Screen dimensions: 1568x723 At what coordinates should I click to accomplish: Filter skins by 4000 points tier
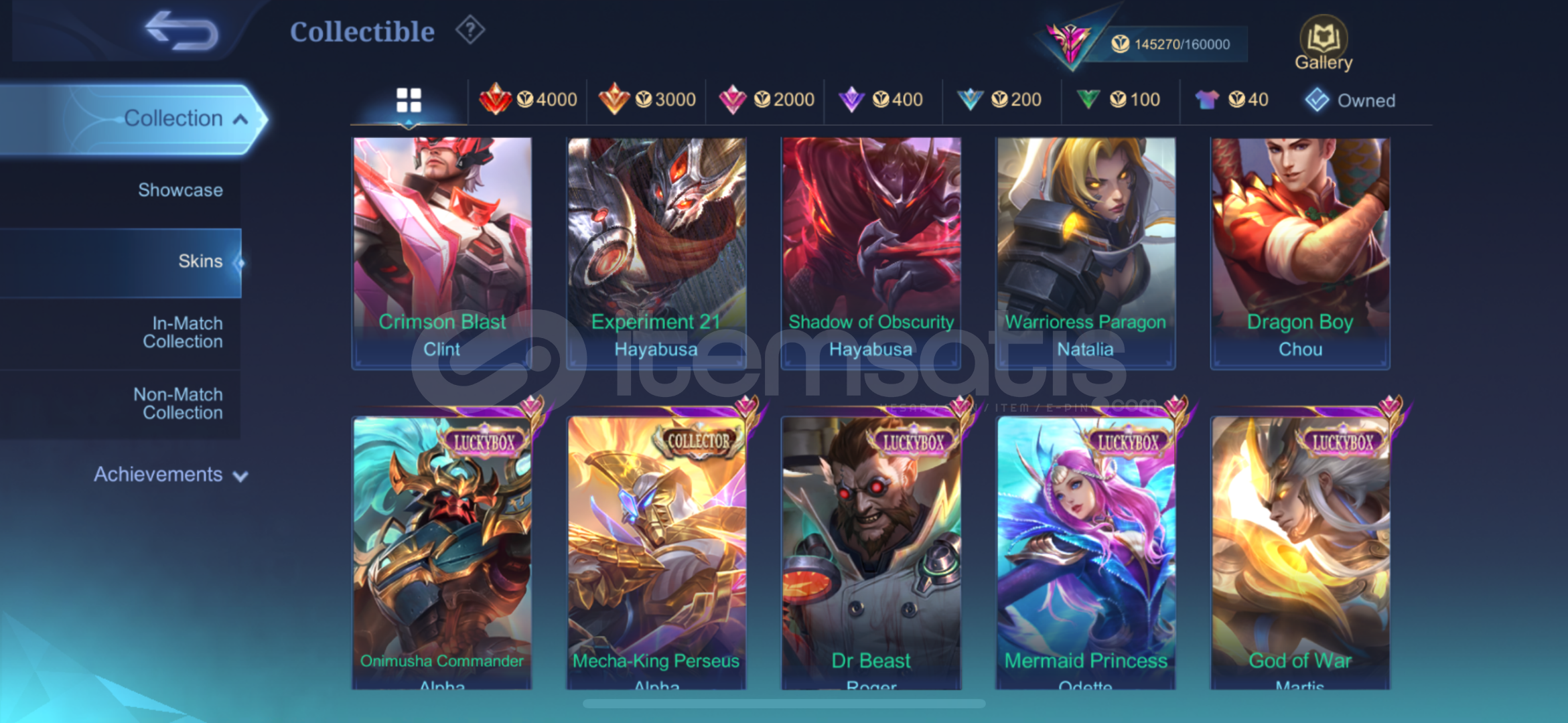click(x=528, y=100)
